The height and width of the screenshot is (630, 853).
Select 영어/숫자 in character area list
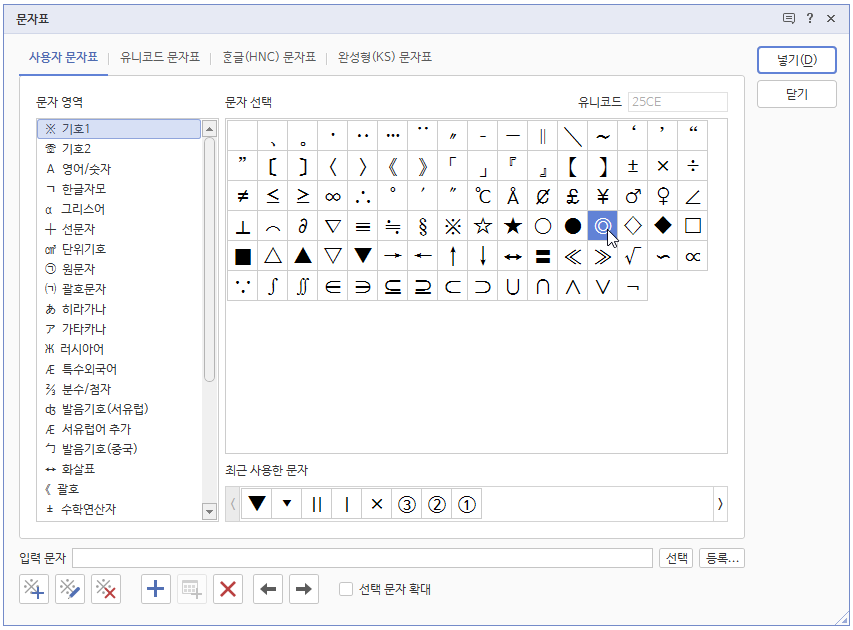tap(119, 169)
